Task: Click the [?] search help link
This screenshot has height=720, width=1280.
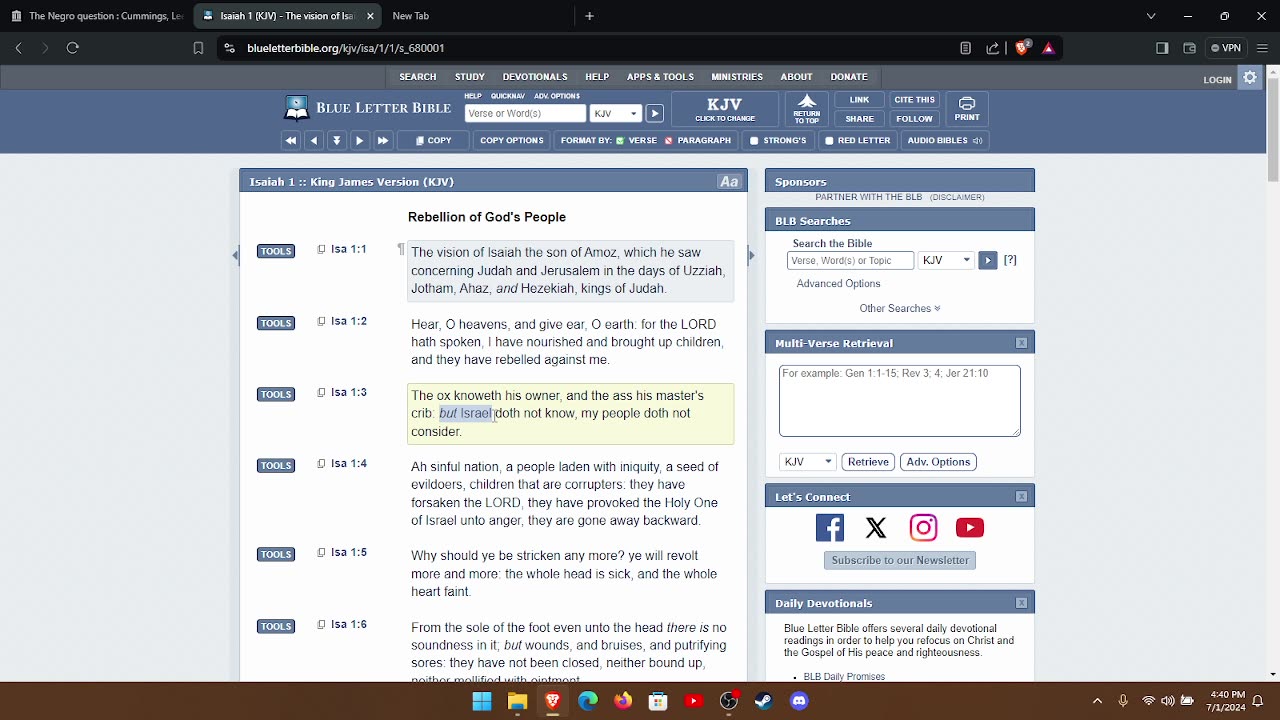Action: [x=1010, y=260]
